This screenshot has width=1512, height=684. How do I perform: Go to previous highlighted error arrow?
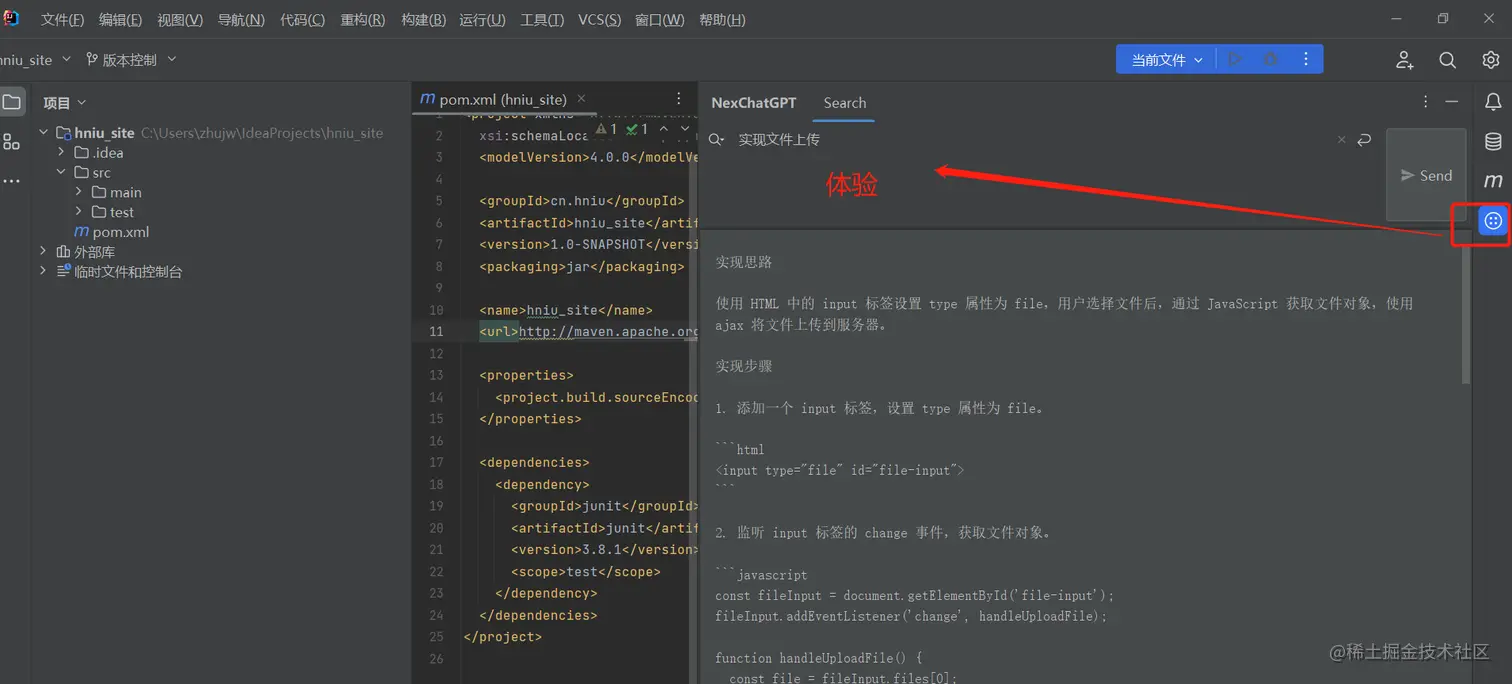tap(664, 129)
